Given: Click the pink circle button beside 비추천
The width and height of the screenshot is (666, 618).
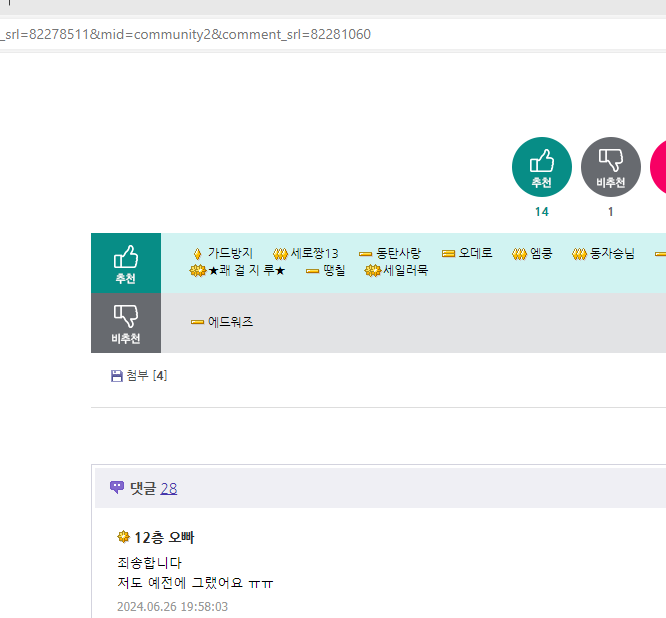Looking at the screenshot, I should [658, 167].
